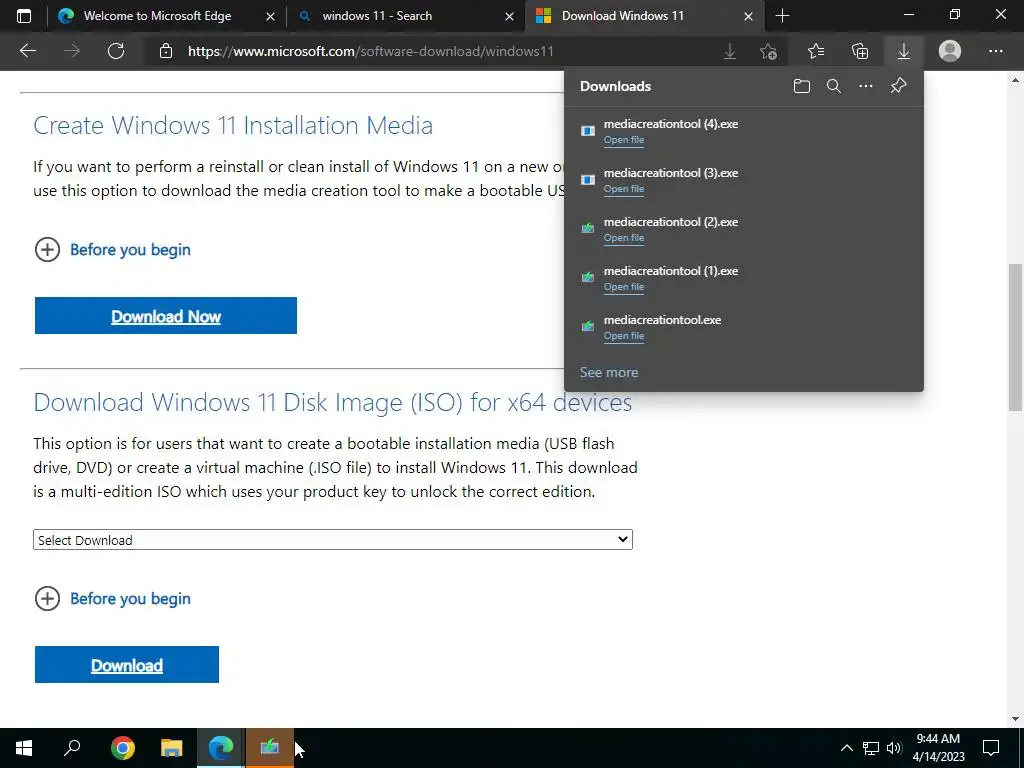Open the tab actions menu icon
Viewport: 1024px width, 768px height.
(24, 16)
